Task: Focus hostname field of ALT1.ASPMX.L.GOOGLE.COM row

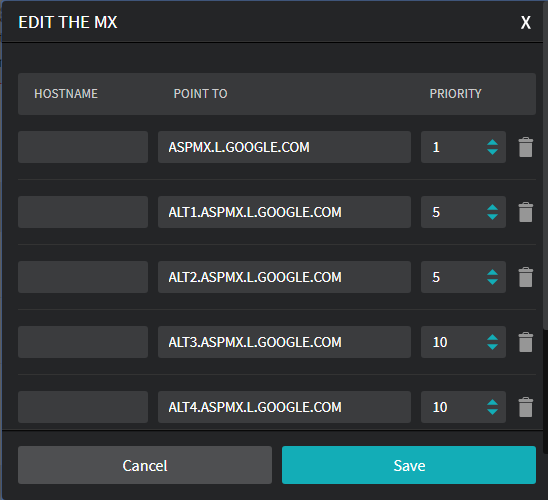Action: pyautogui.click(x=83, y=212)
